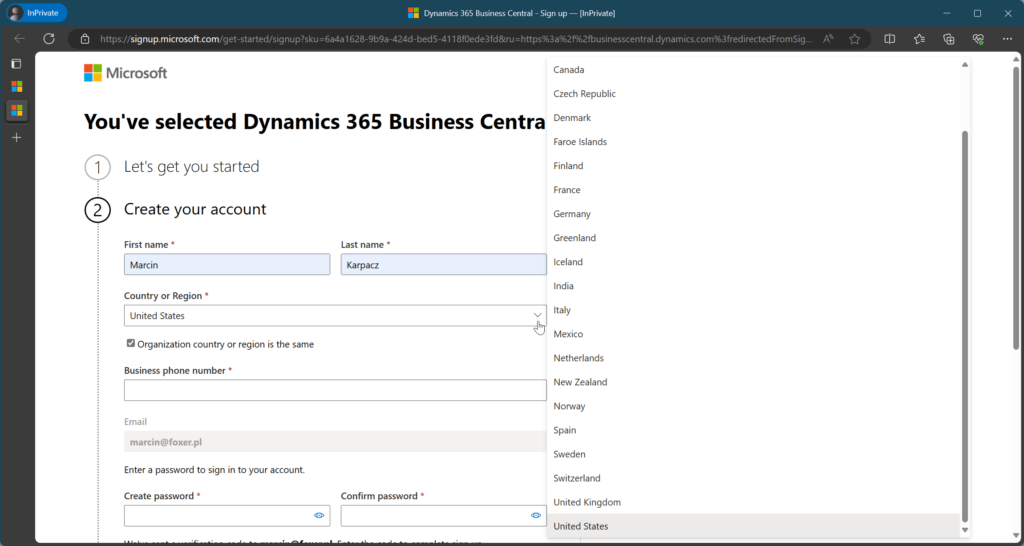Click the InPrivate profile button
Screen dimensions: 1024x546
coord(37,13)
